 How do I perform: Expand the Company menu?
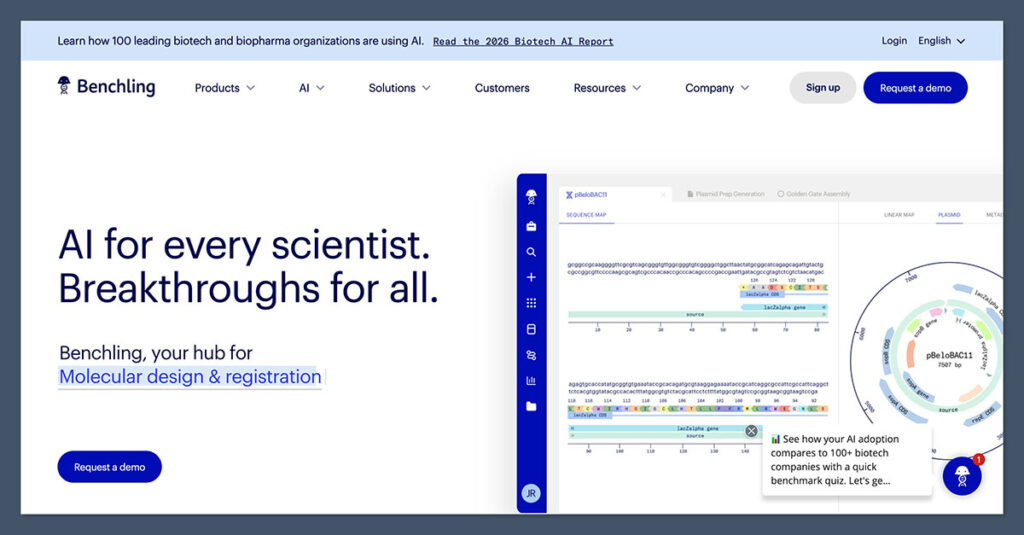pos(716,88)
